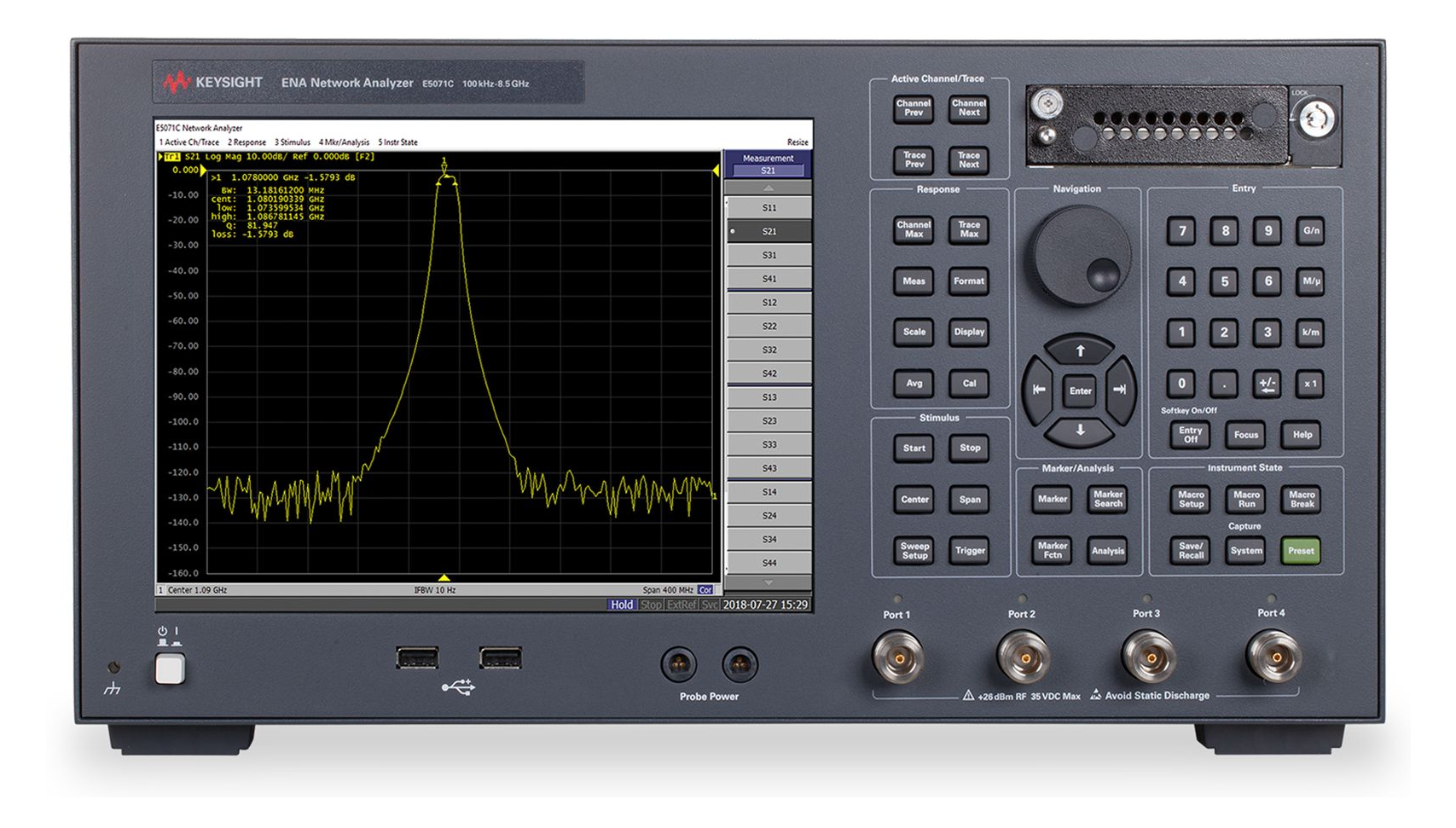Select the Trace Next key
Image resolution: width=1456 pixels, height=828 pixels.
tap(969, 159)
